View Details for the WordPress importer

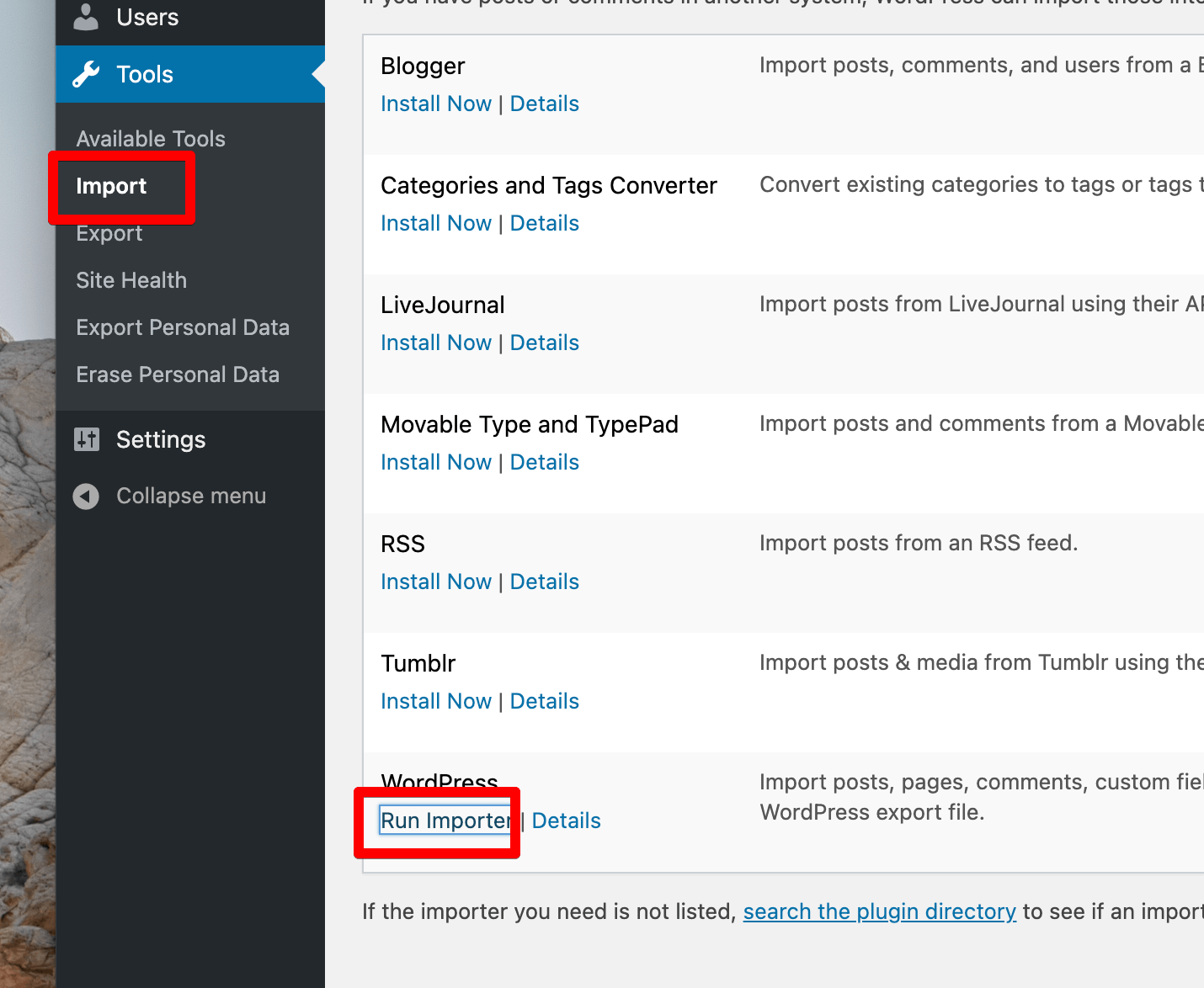pyautogui.click(x=566, y=821)
